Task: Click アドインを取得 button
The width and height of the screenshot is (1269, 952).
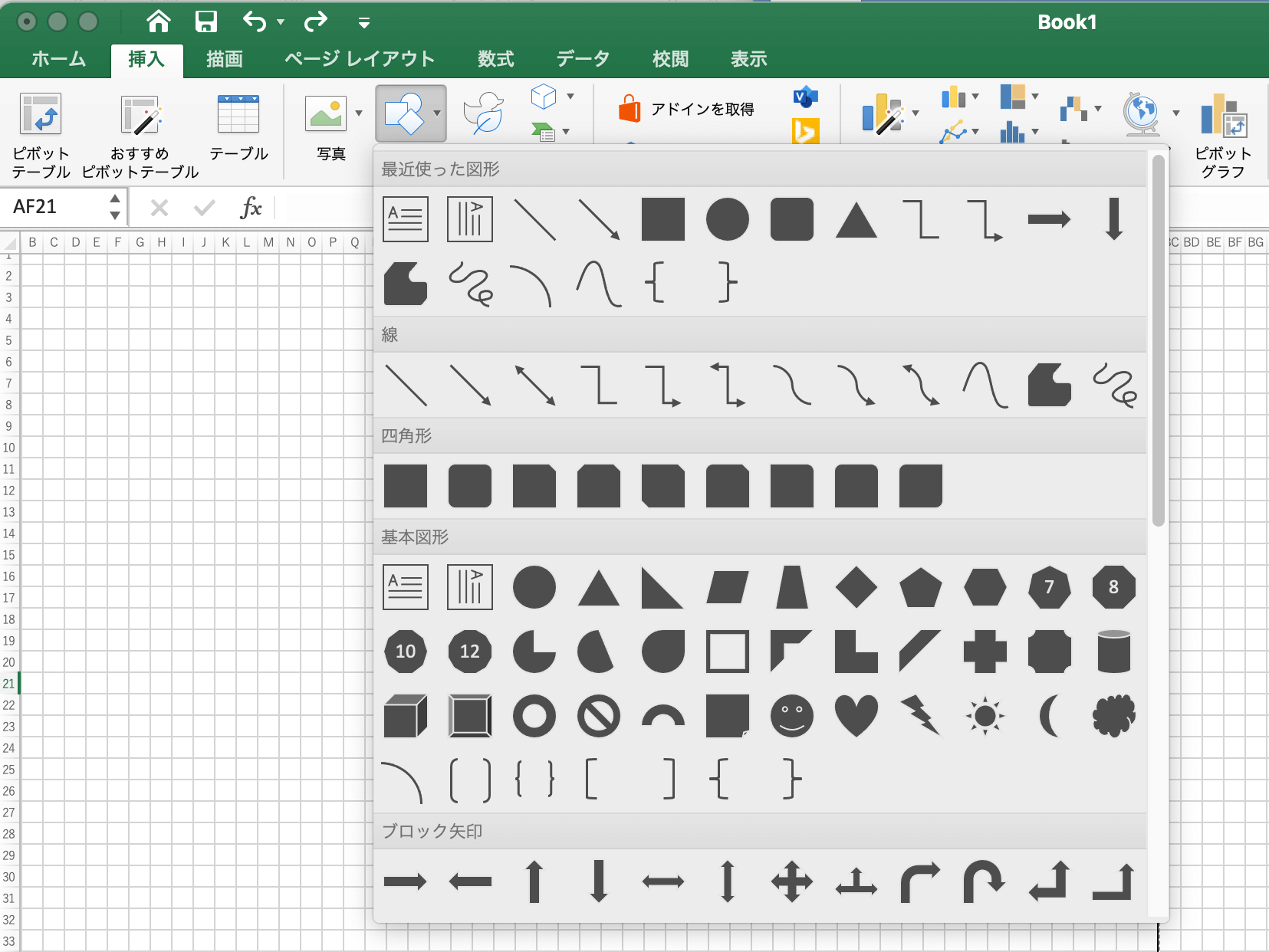Action: (687, 110)
